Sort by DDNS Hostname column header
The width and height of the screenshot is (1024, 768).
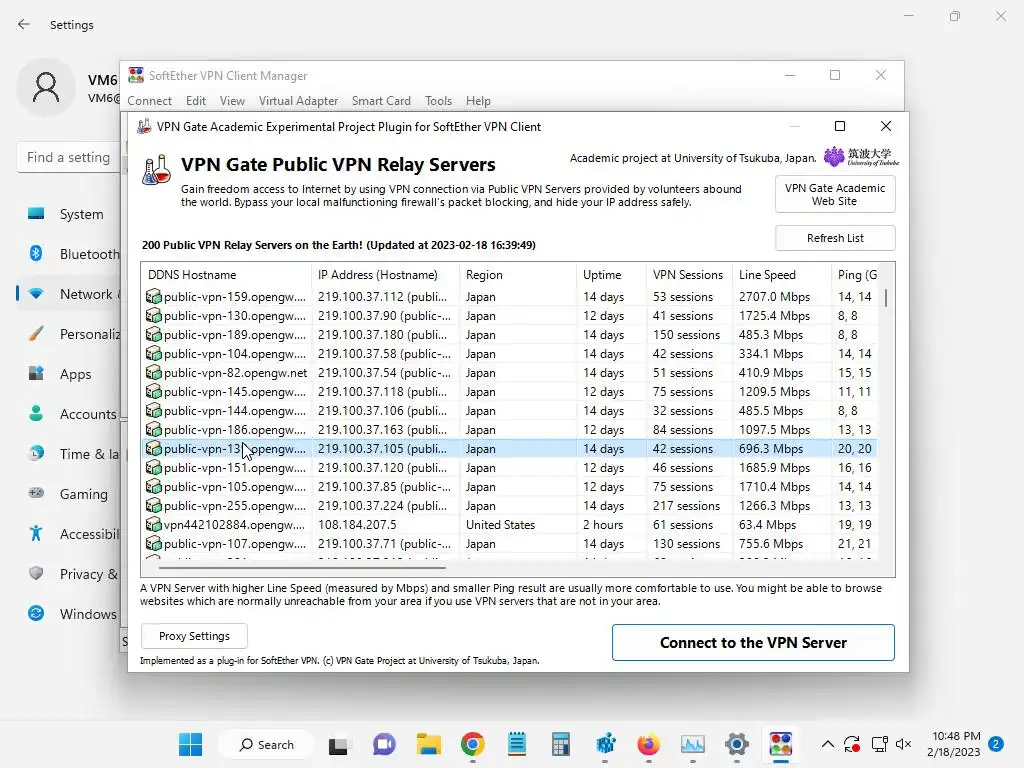(226, 275)
